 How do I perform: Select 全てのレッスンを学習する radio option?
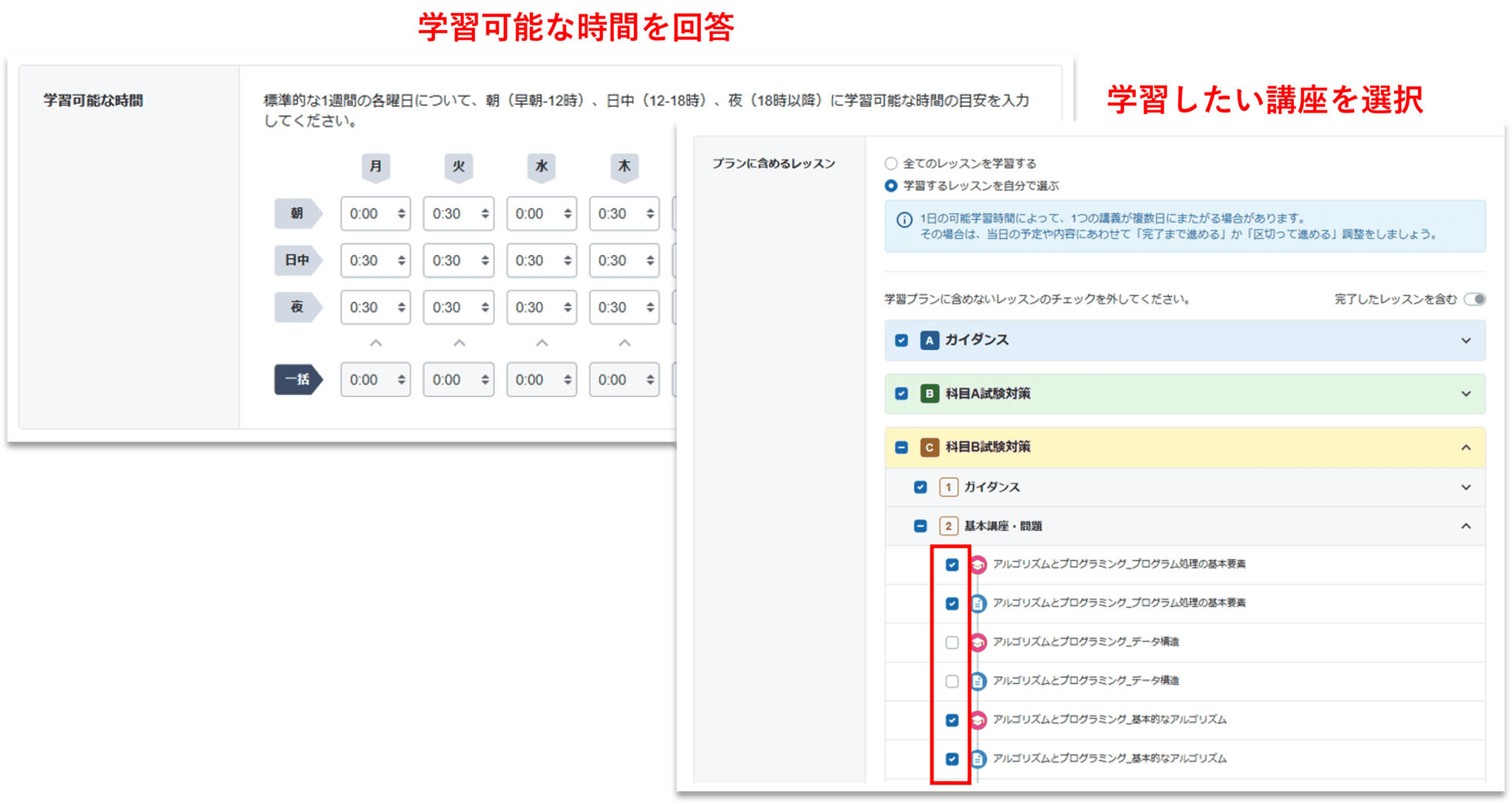(x=891, y=163)
